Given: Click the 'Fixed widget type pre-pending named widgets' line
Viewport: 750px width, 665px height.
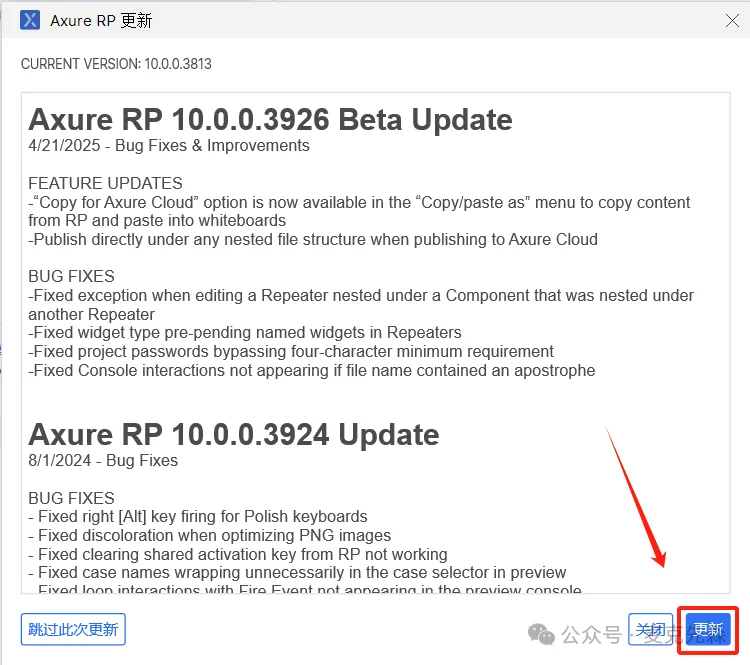Looking at the screenshot, I should point(245,332).
